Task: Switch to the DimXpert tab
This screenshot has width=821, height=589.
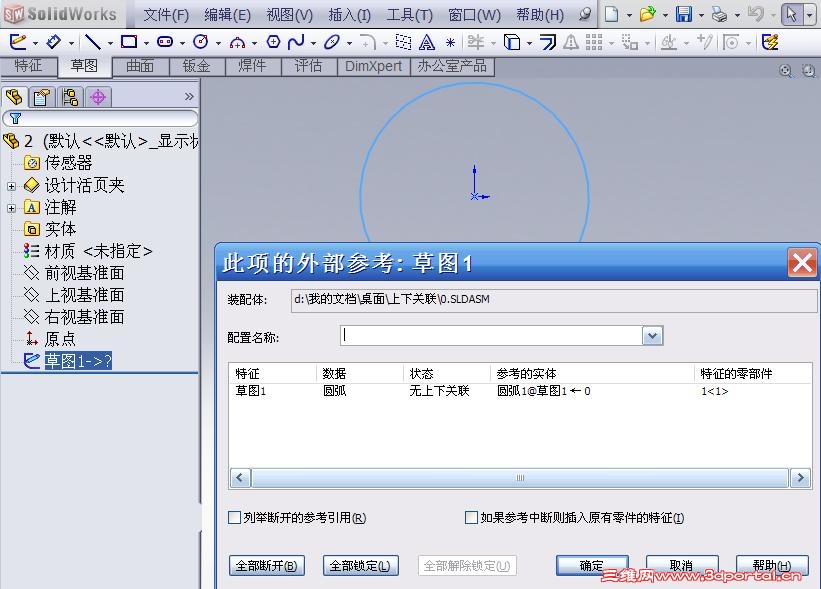Action: tap(373, 66)
